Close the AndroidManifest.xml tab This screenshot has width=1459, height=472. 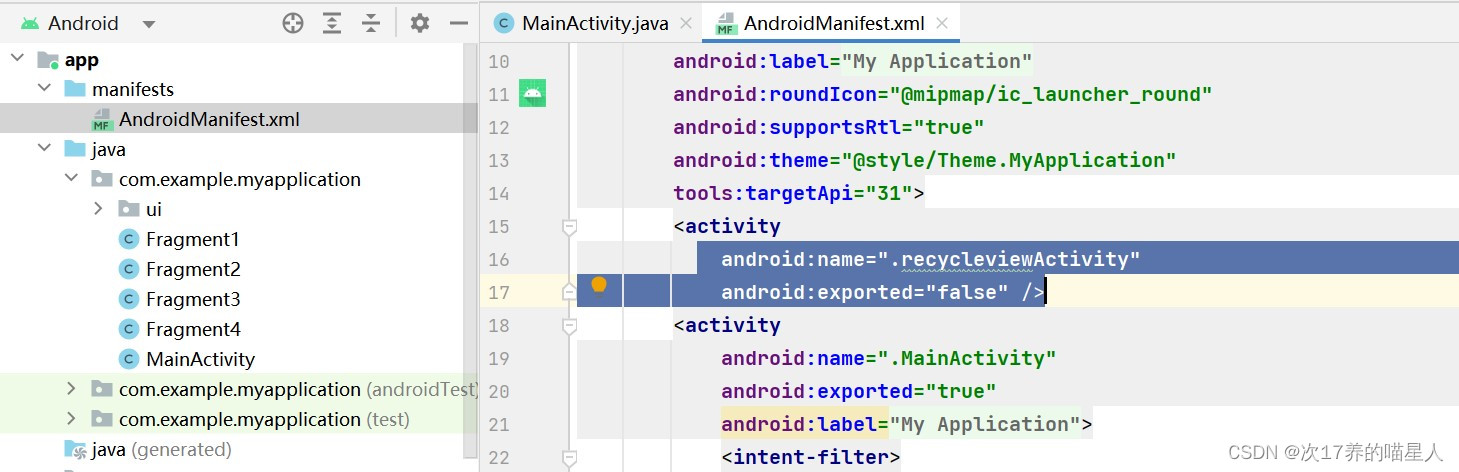[941, 23]
